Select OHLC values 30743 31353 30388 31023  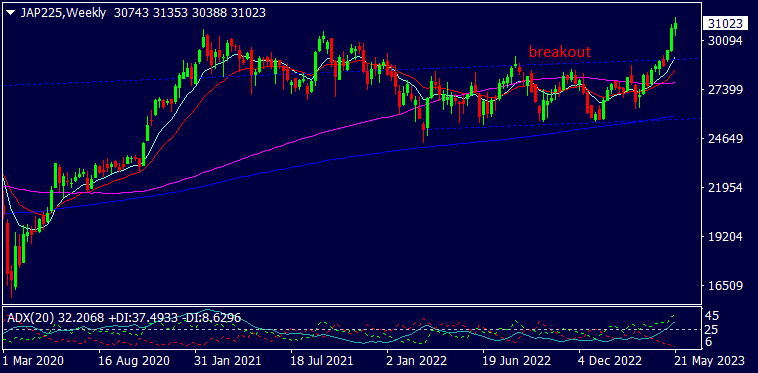[x=190, y=13]
